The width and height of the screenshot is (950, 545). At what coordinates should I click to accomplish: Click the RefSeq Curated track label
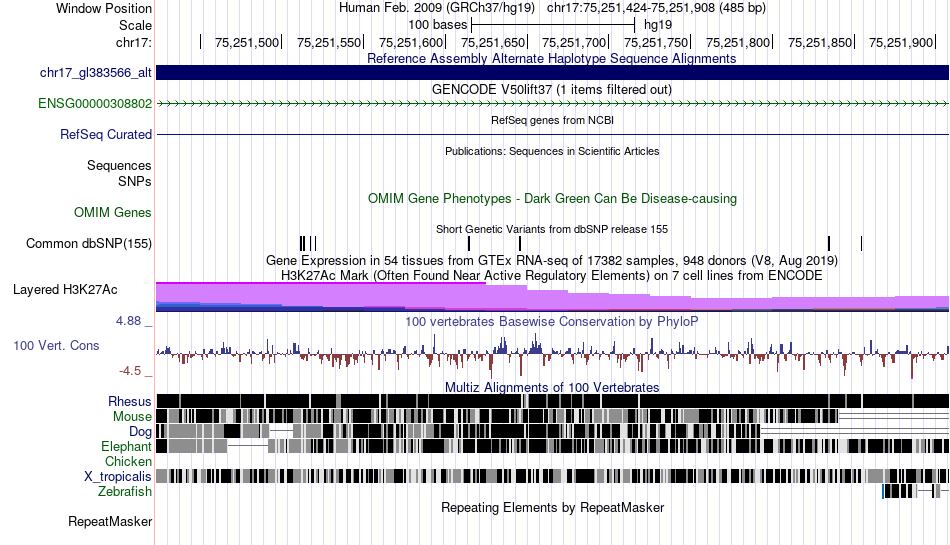pyautogui.click(x=106, y=134)
